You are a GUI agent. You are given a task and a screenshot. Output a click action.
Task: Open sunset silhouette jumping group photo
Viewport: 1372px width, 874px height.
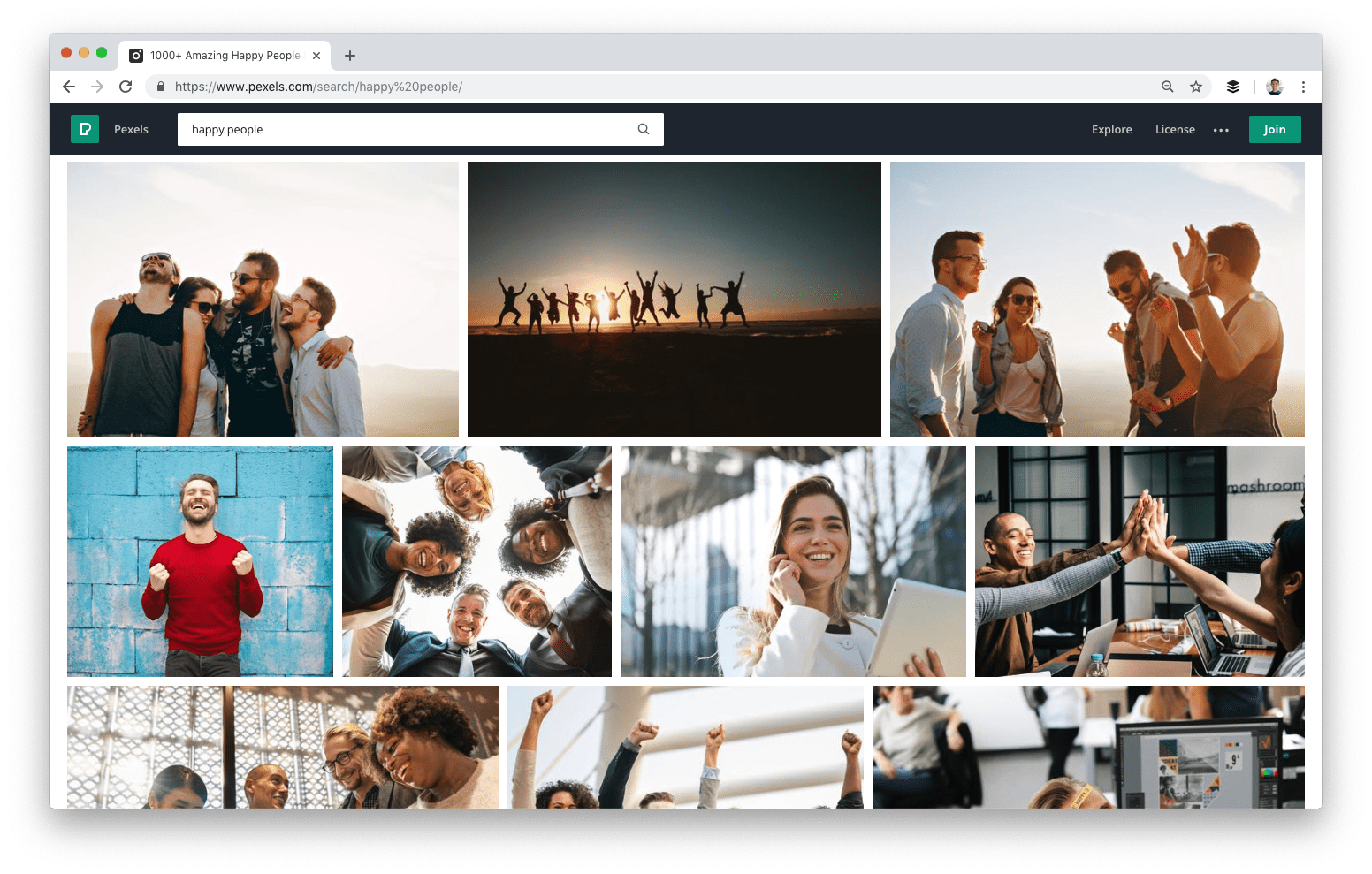[675, 300]
